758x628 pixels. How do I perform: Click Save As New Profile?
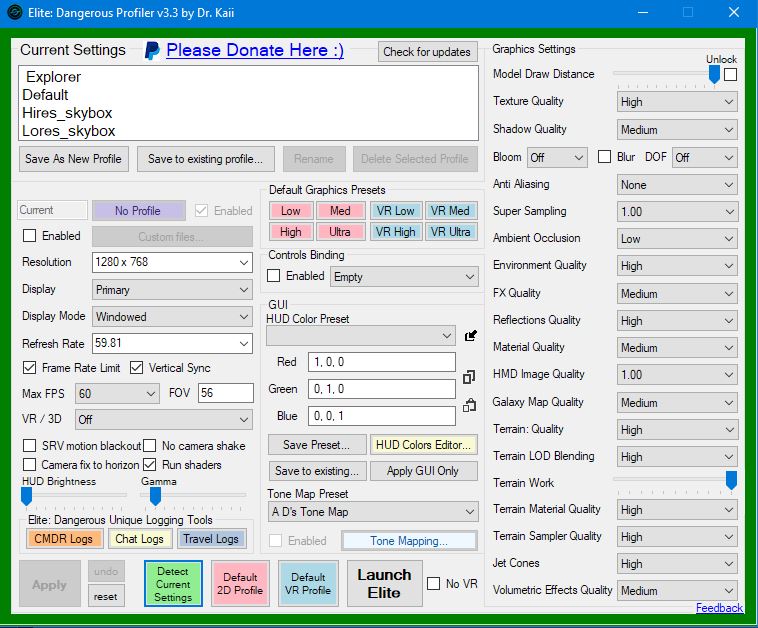coord(73,159)
